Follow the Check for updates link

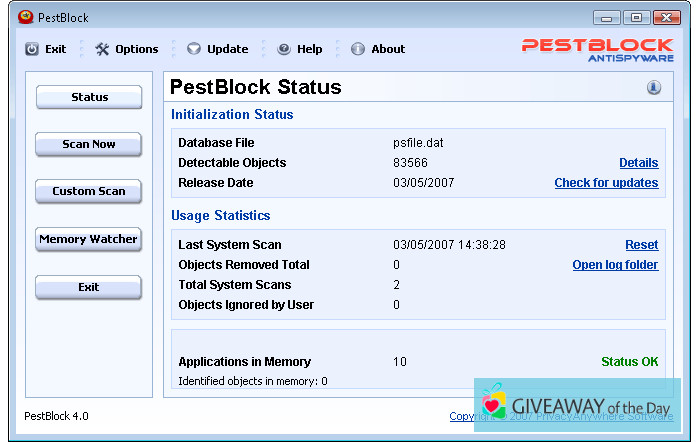pyautogui.click(x=606, y=183)
